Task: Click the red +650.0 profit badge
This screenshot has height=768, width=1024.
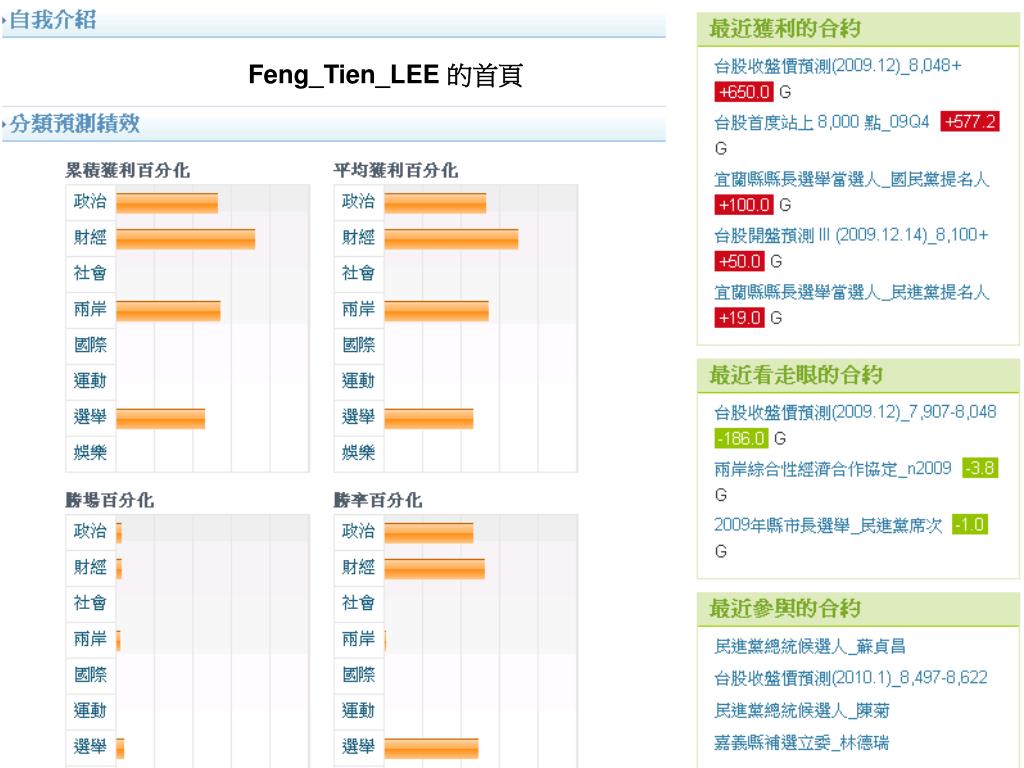Action: click(744, 92)
